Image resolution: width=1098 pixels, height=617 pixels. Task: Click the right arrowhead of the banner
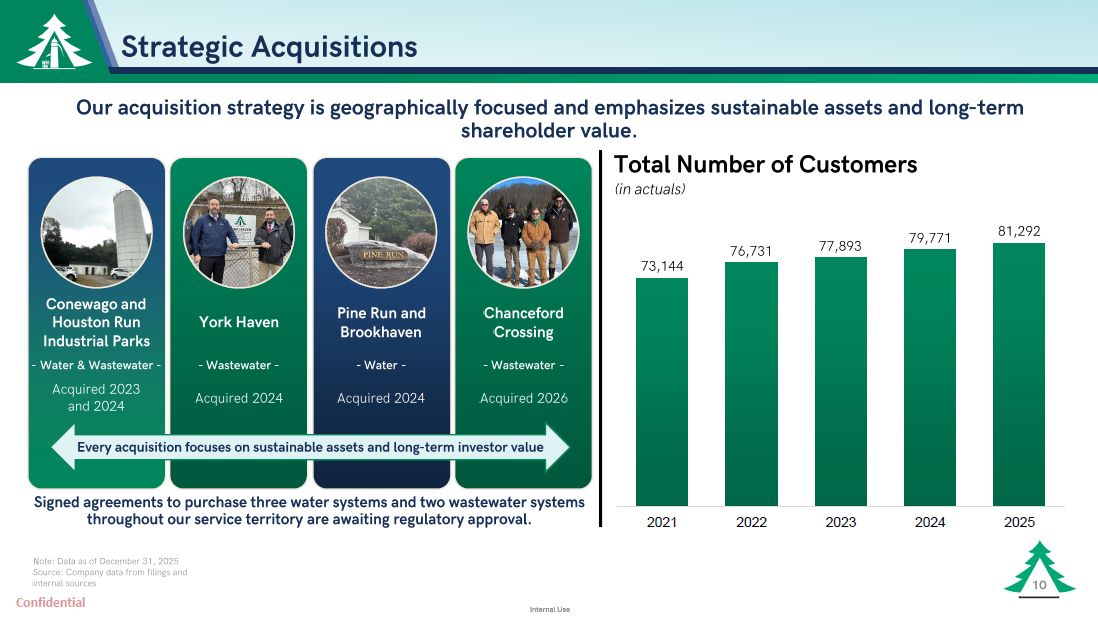point(556,447)
